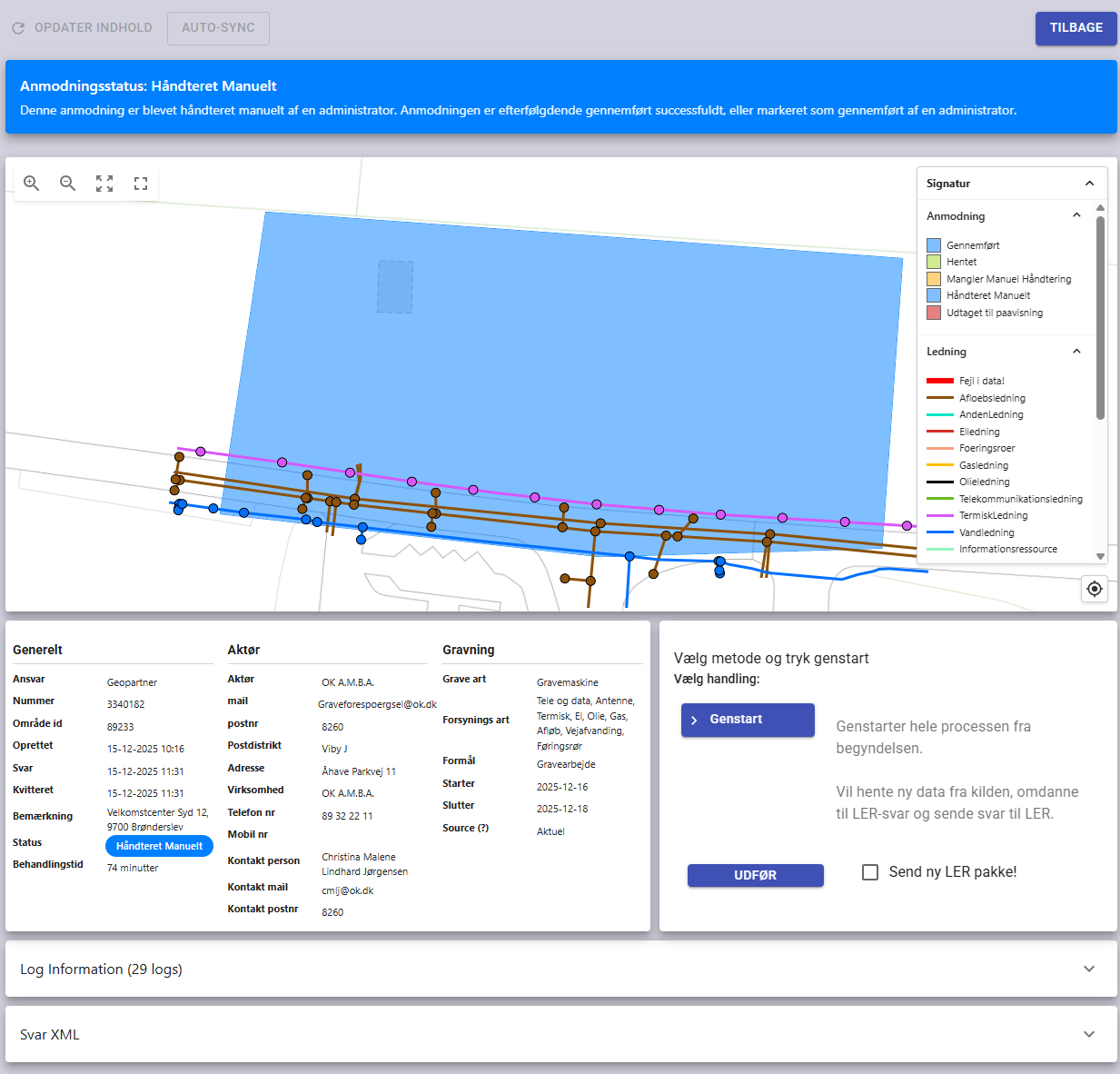Click the cmlj@ok.dk contact email
Screen dimensions: 1120x1074
point(348,890)
